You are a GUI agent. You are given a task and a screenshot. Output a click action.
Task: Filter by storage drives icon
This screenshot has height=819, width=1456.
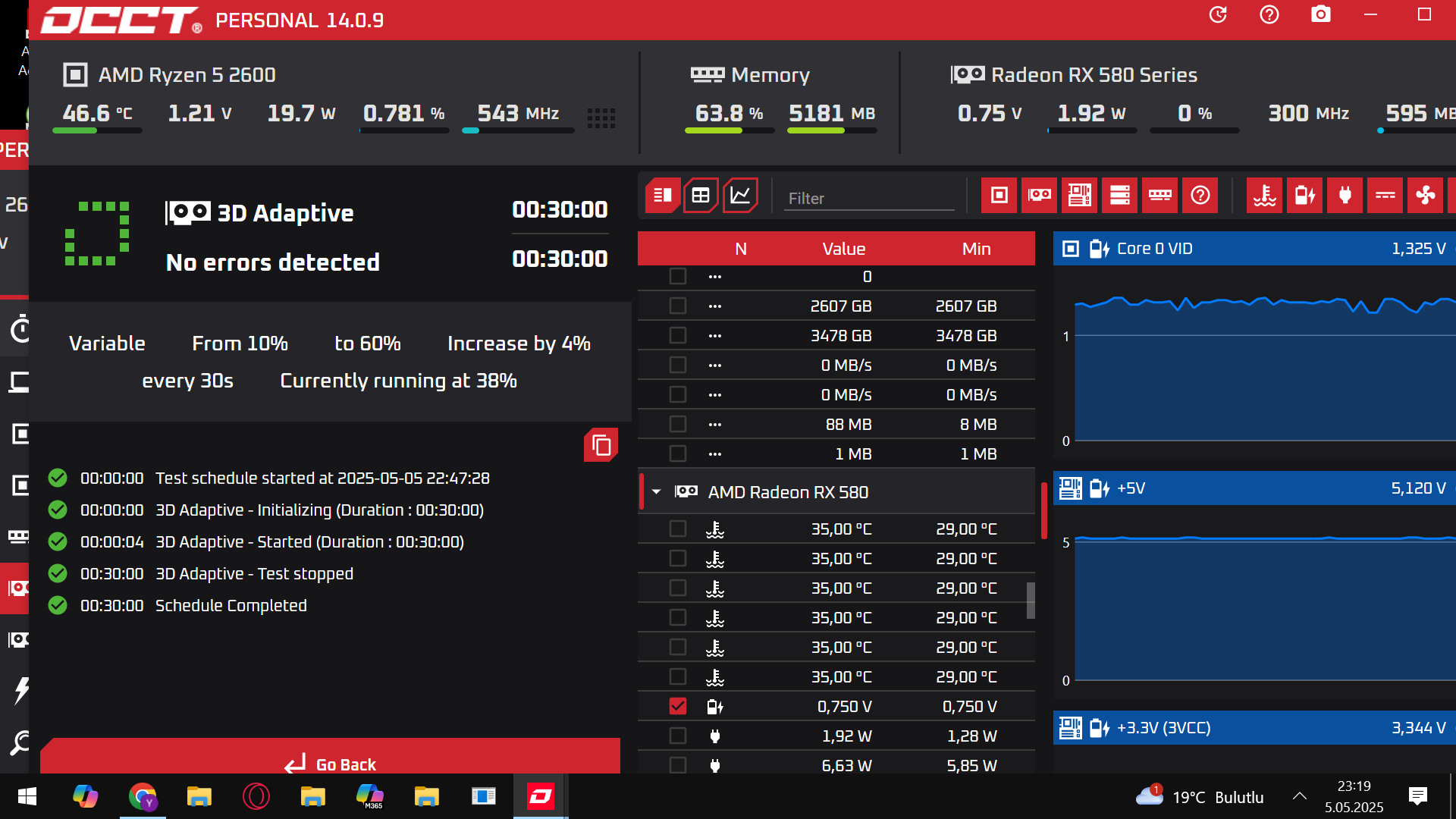click(x=1119, y=196)
